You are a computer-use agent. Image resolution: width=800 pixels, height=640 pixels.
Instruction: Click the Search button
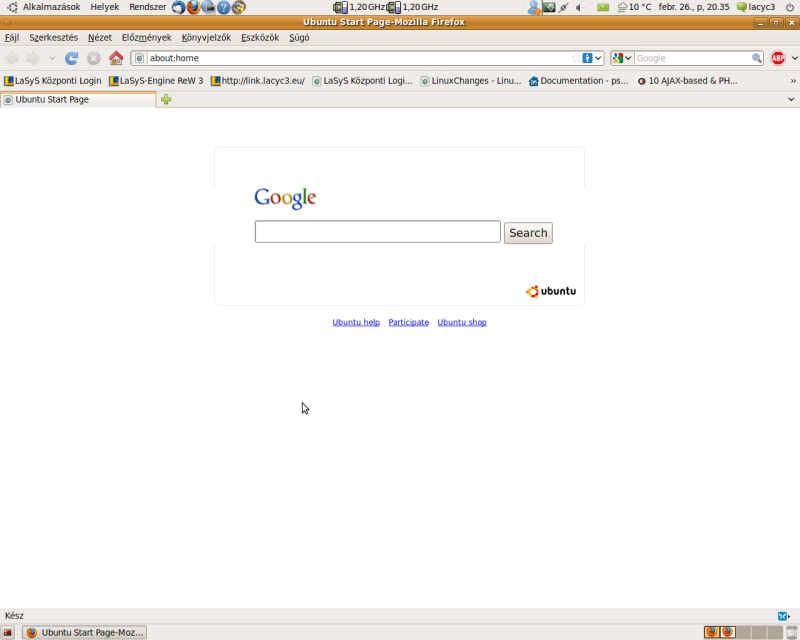528,233
